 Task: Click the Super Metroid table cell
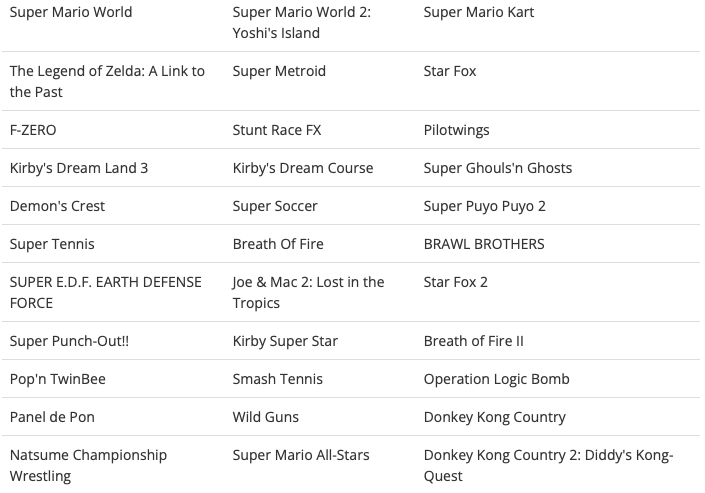[279, 71]
